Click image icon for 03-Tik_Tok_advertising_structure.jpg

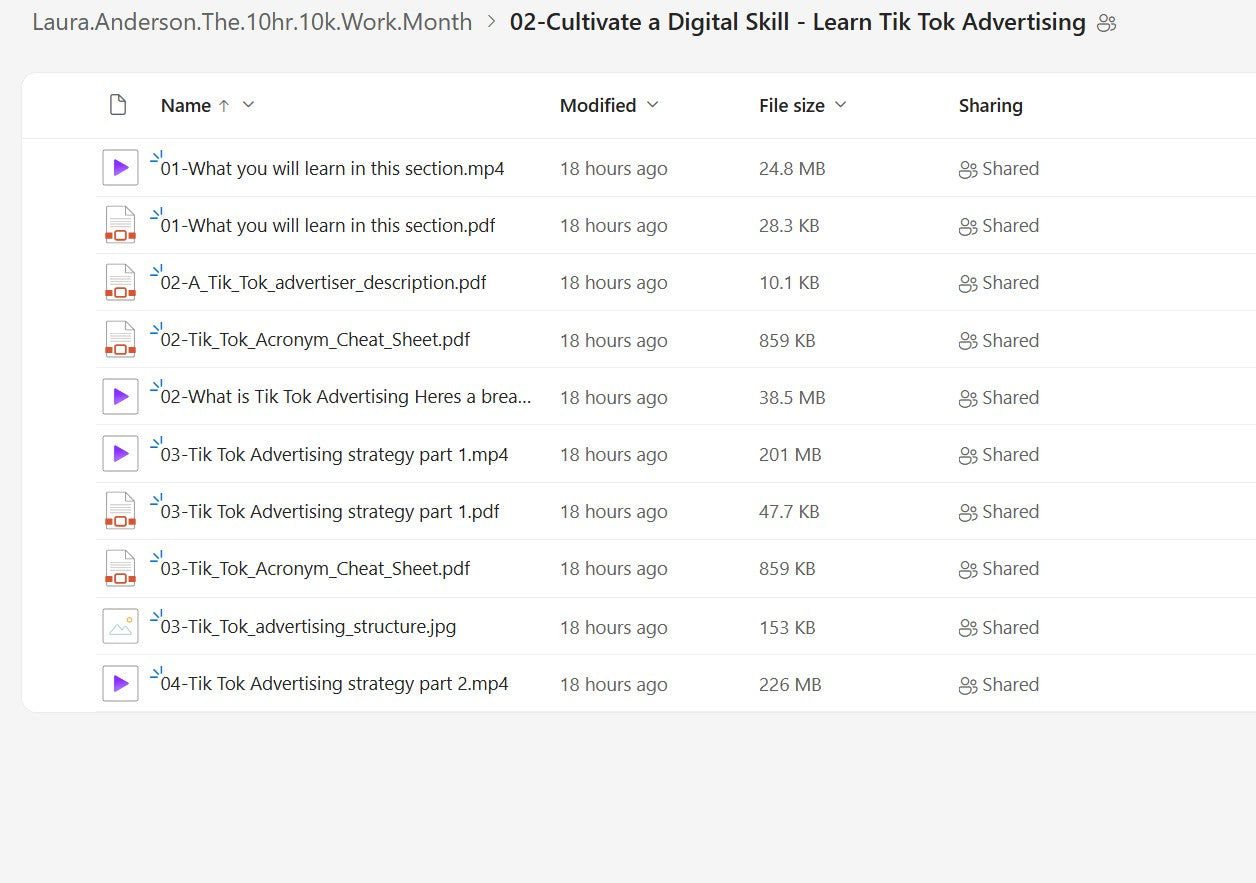coord(120,627)
